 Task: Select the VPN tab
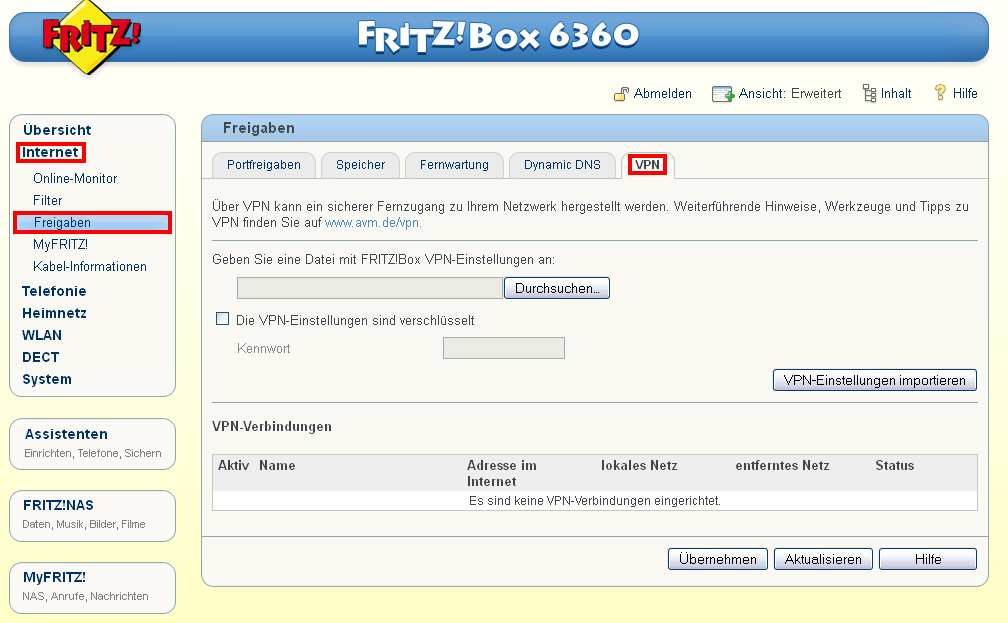point(647,165)
